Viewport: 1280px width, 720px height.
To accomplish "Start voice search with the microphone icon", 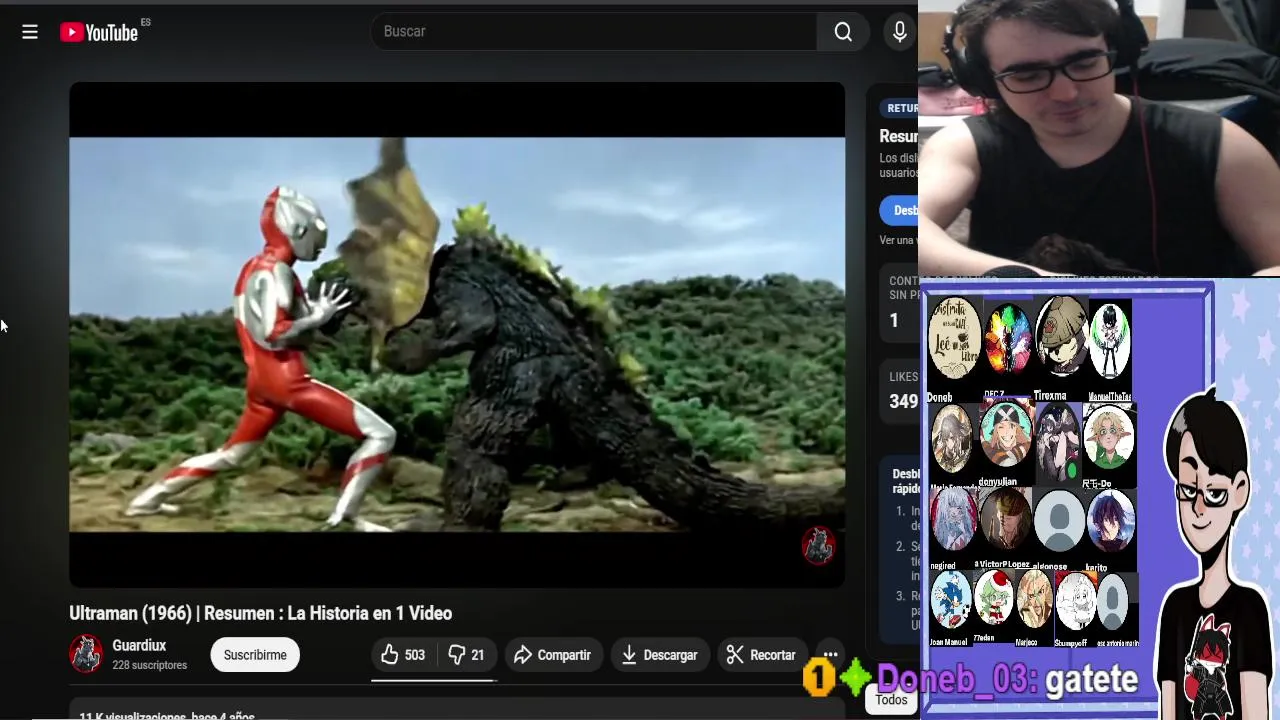I will click(900, 32).
